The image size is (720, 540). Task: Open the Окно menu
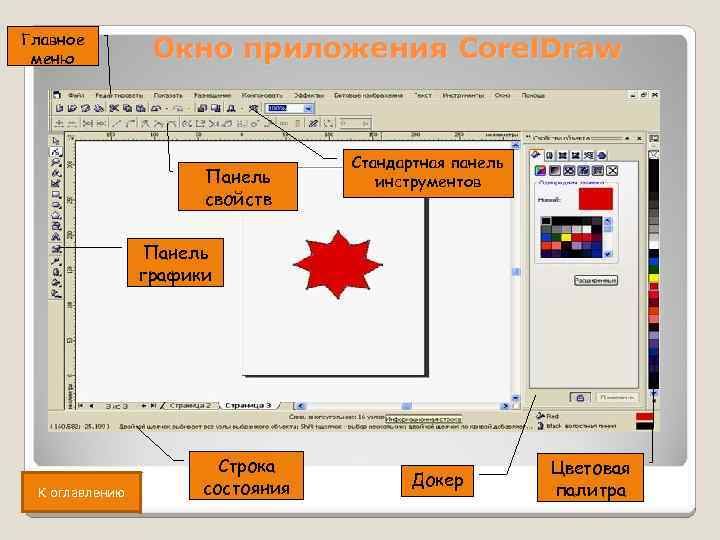point(502,96)
